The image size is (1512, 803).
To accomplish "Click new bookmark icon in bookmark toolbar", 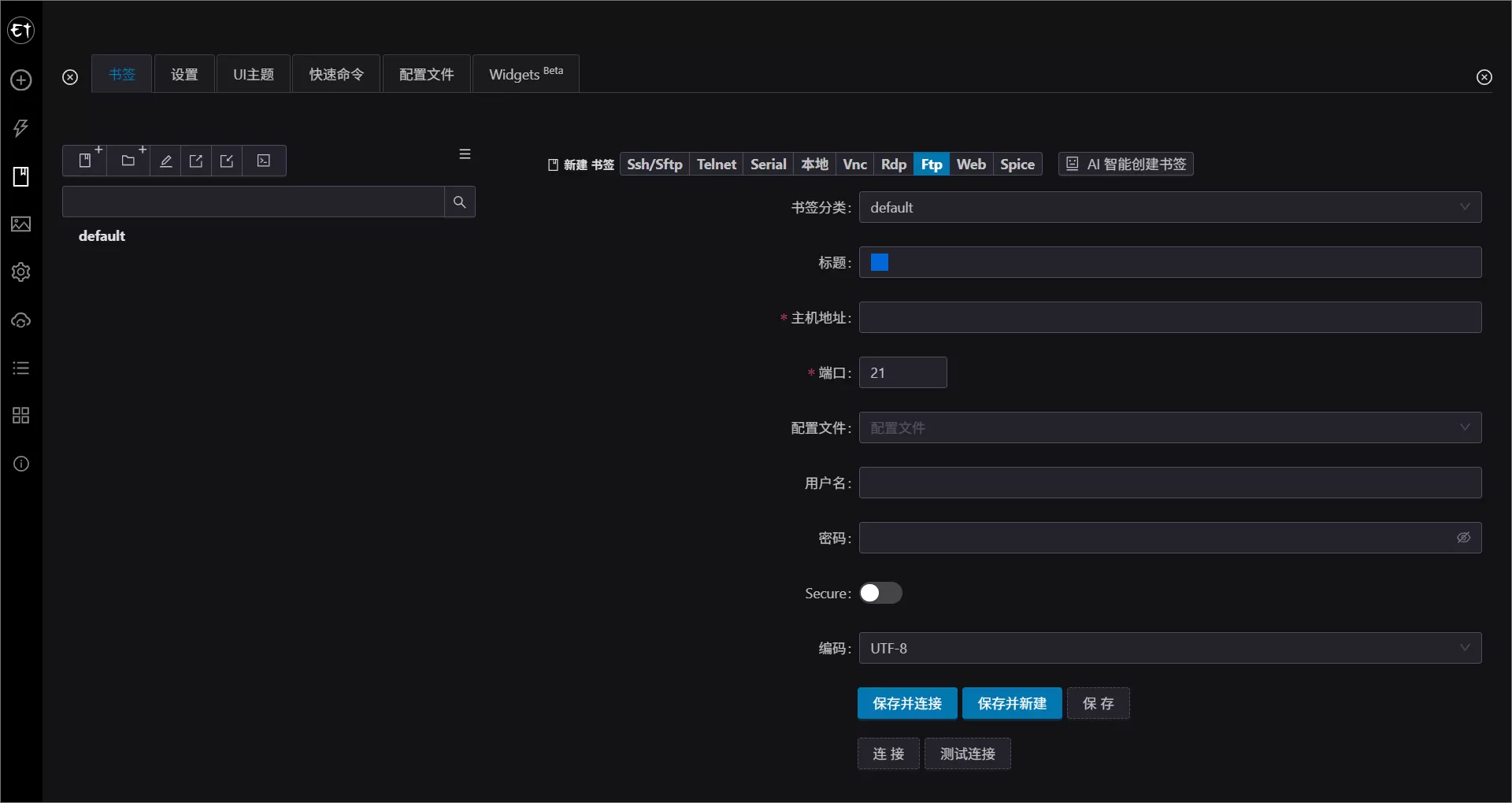I will 85,161.
